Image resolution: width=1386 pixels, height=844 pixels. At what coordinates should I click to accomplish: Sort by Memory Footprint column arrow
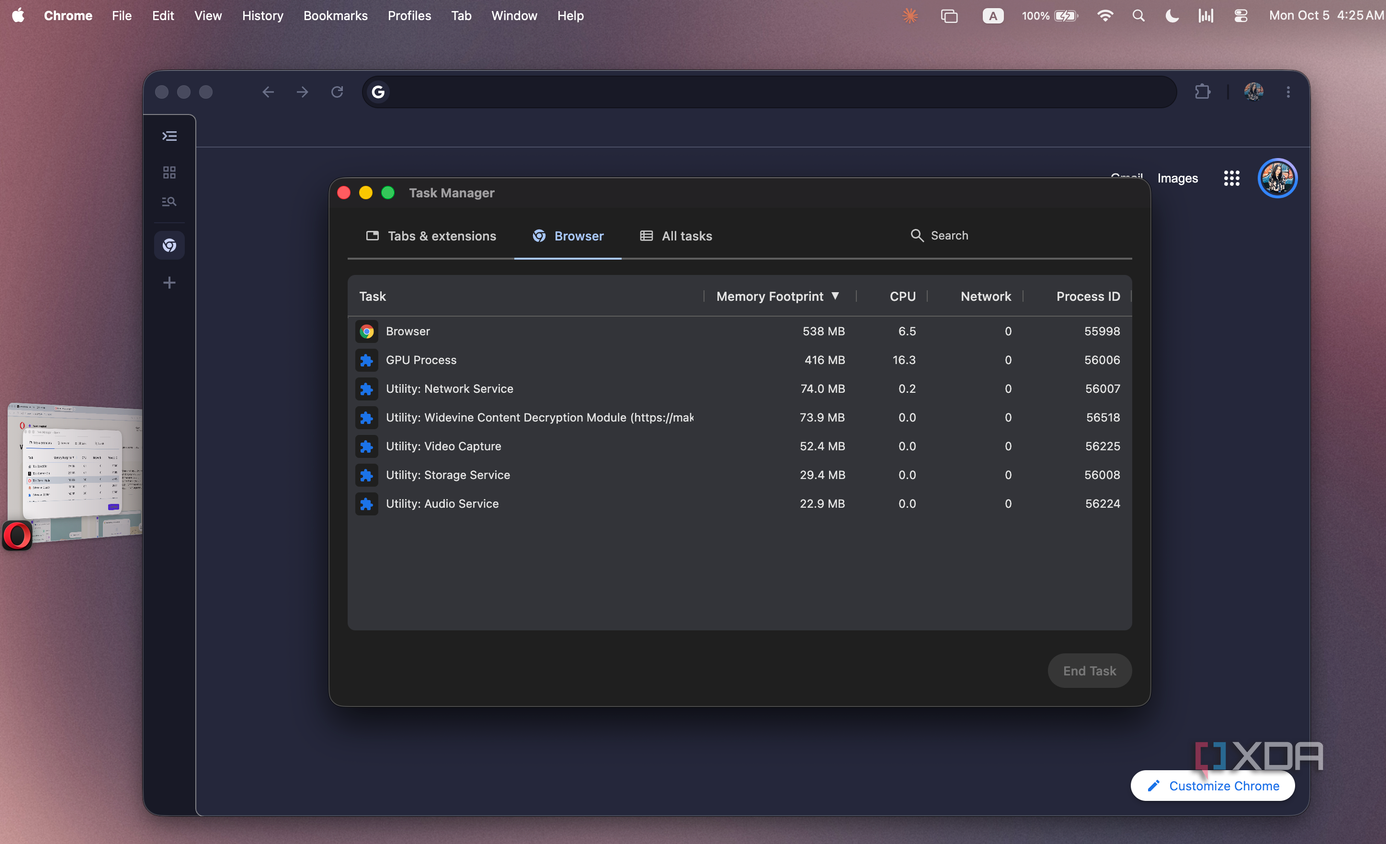pos(835,296)
